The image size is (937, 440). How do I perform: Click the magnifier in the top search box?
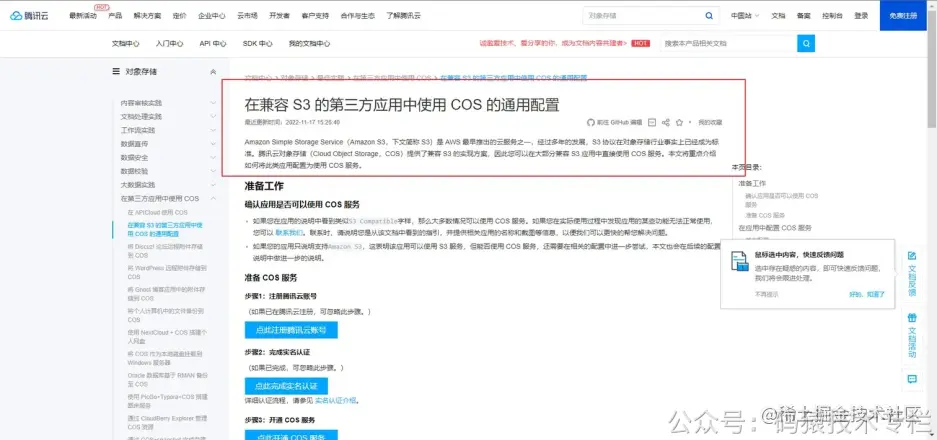(x=709, y=16)
